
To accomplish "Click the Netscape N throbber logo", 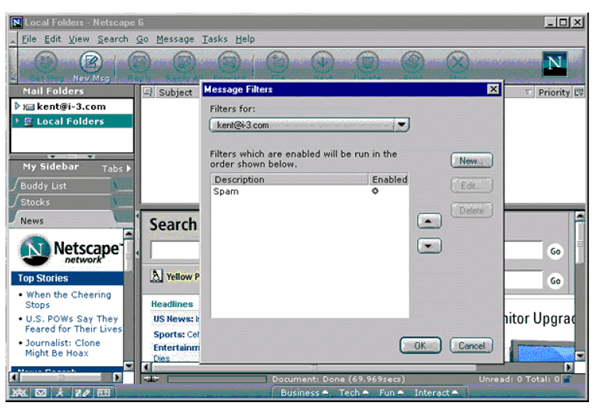I will click(x=554, y=64).
